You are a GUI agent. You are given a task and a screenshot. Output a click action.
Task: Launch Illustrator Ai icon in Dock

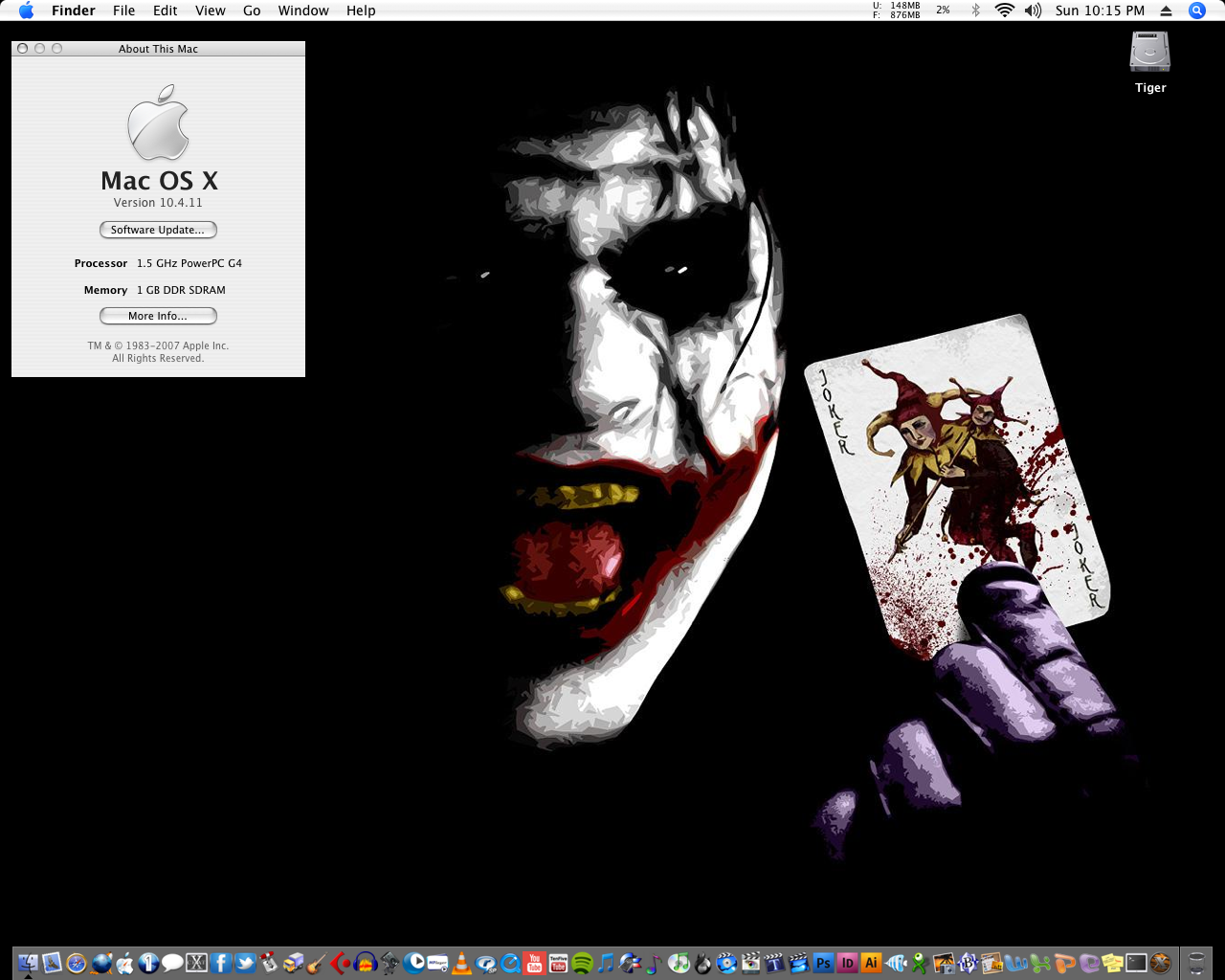871,963
